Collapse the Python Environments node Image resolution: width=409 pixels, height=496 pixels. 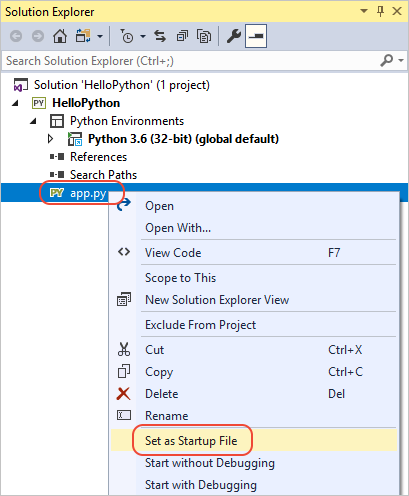click(x=33, y=121)
